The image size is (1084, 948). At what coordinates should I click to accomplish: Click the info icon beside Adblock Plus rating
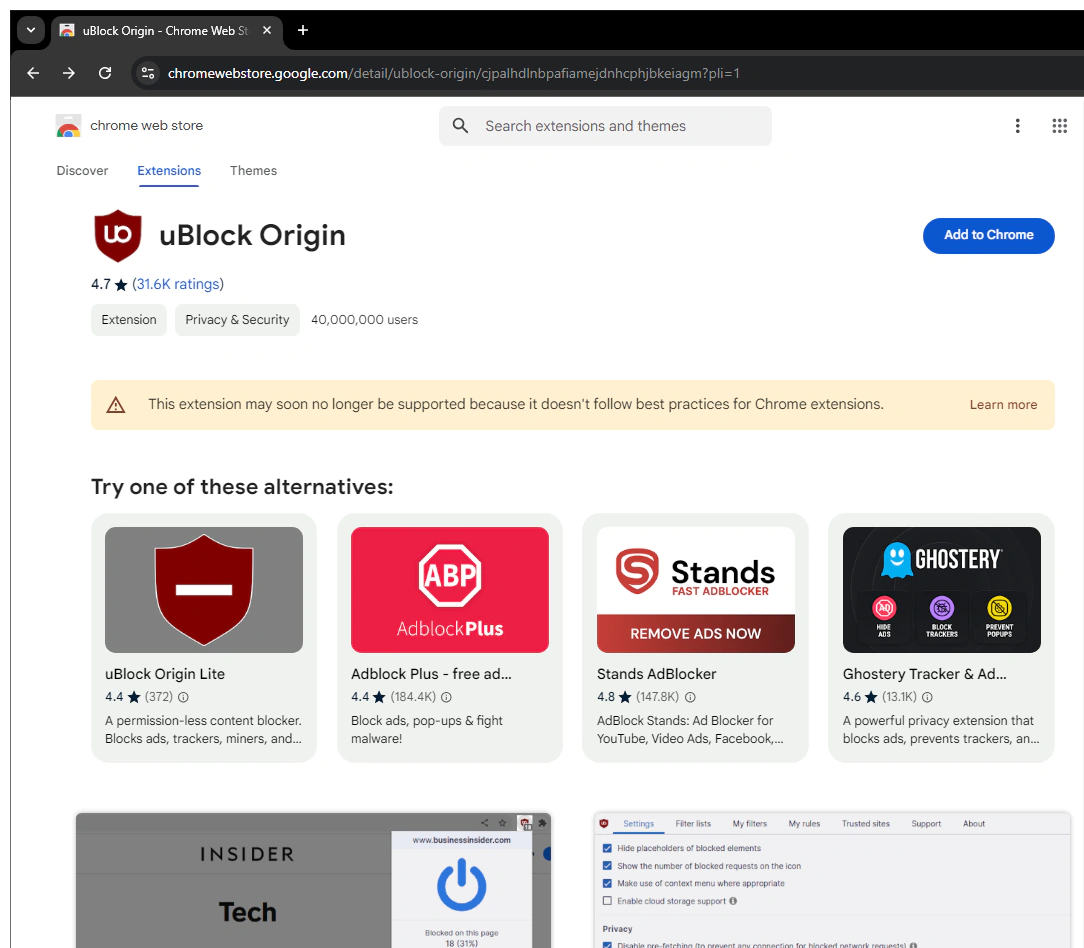pyautogui.click(x=446, y=696)
